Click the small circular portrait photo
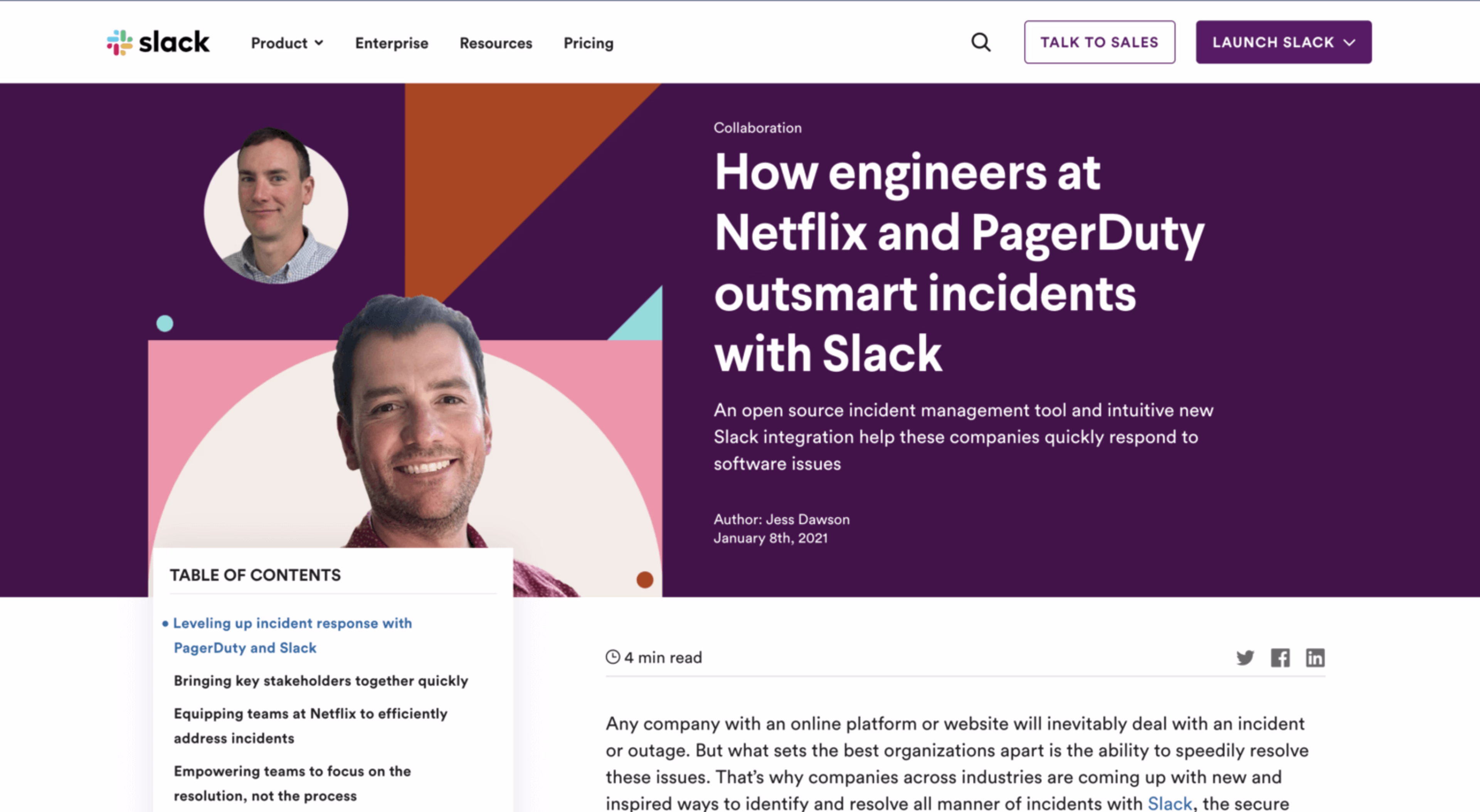 coord(276,206)
